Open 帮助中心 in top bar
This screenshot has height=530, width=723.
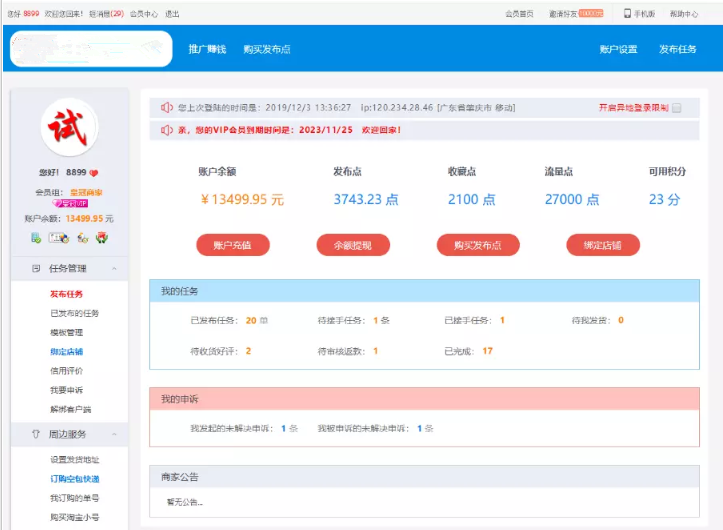pos(684,14)
